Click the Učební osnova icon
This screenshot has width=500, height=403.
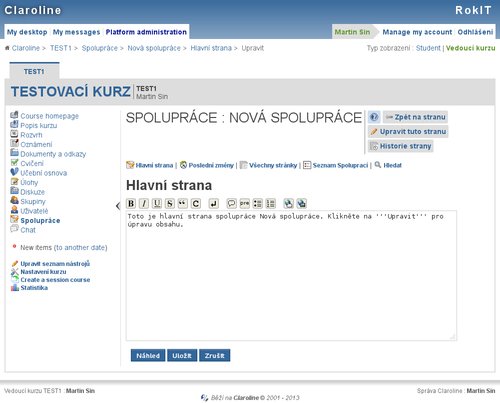[14, 172]
